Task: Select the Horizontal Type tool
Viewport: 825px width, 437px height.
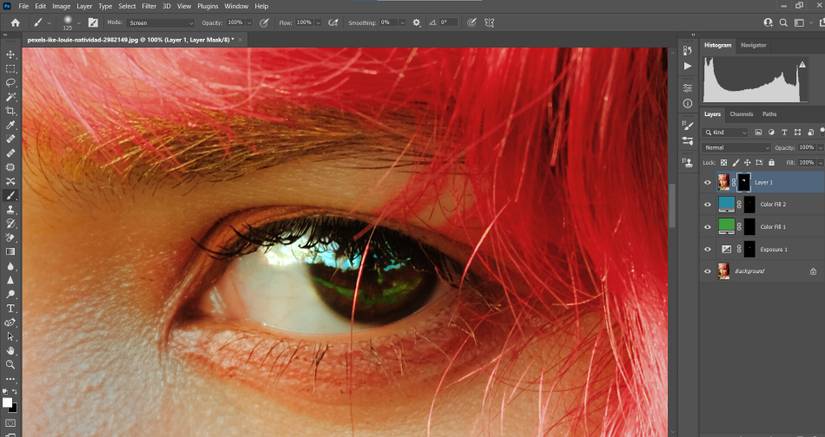Action: click(11, 308)
